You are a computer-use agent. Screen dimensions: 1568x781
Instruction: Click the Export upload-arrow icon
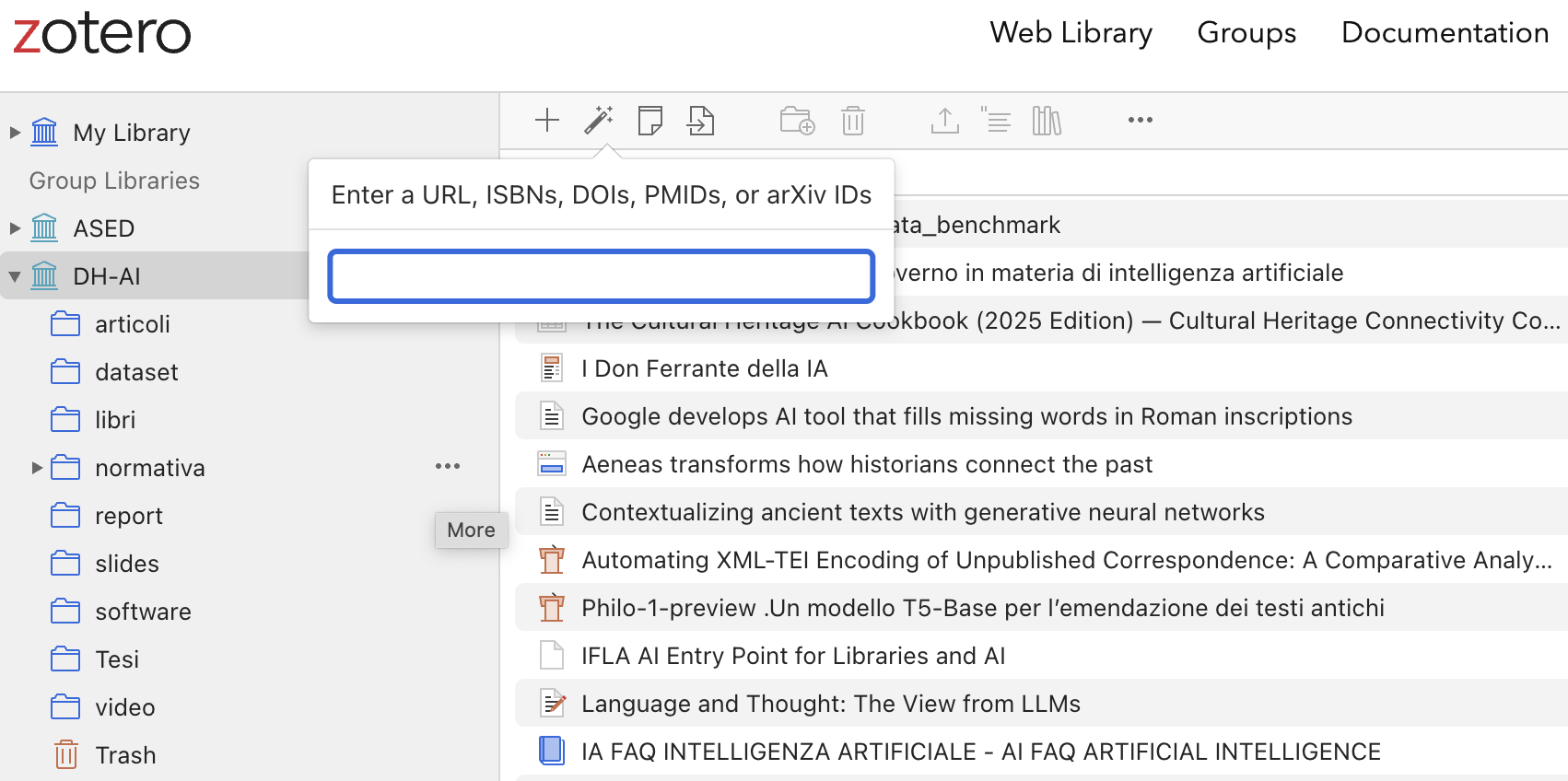pos(945,120)
